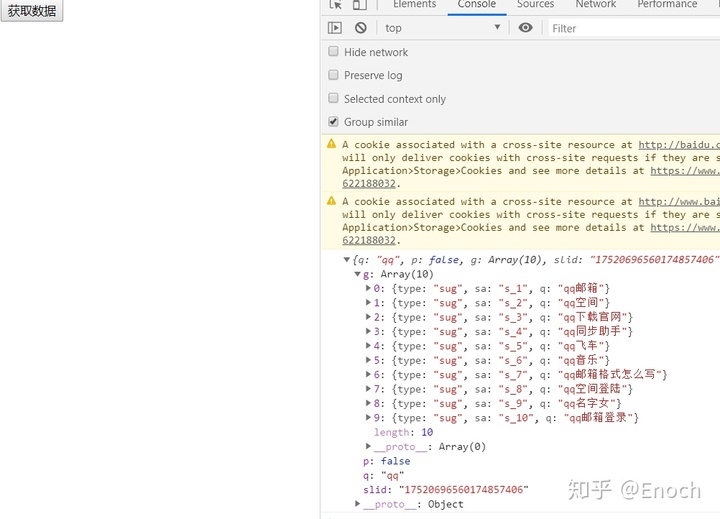
Task: Switch to the Console tab
Action: 477,5
